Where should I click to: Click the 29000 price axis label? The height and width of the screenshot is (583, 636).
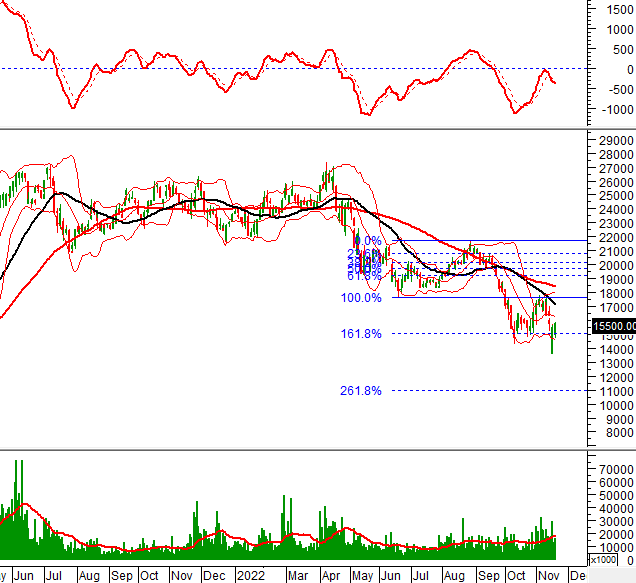[612, 142]
